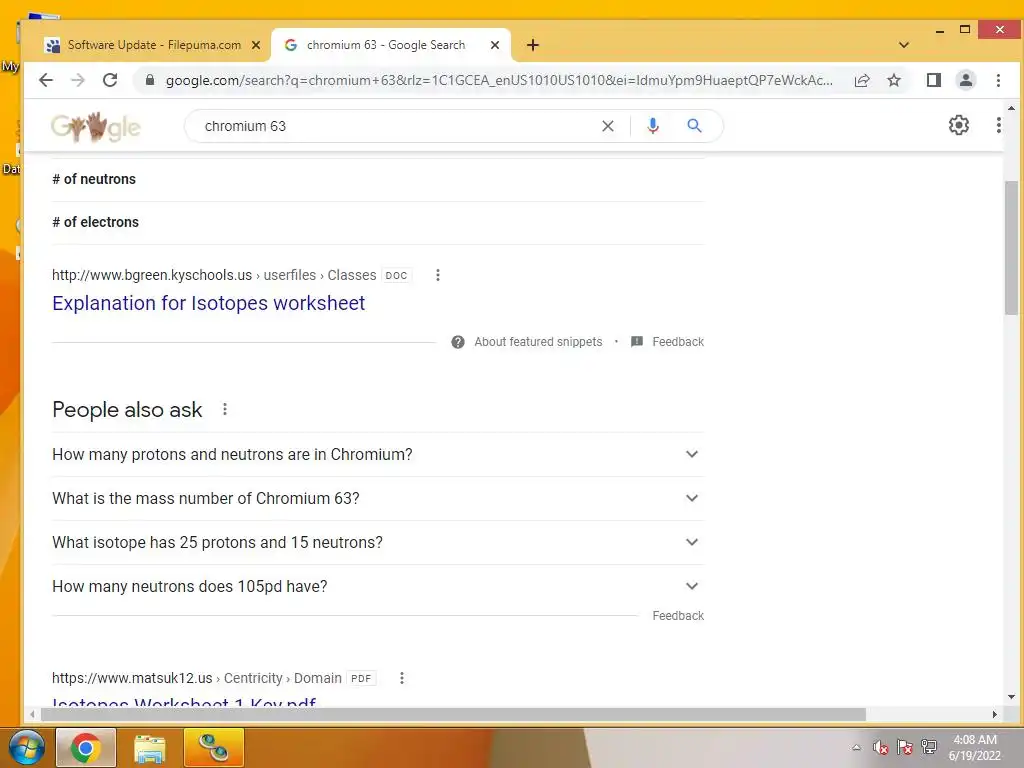Expand 'What isotope has 25 protons' question
This screenshot has height=768, width=1024.
click(x=377, y=543)
